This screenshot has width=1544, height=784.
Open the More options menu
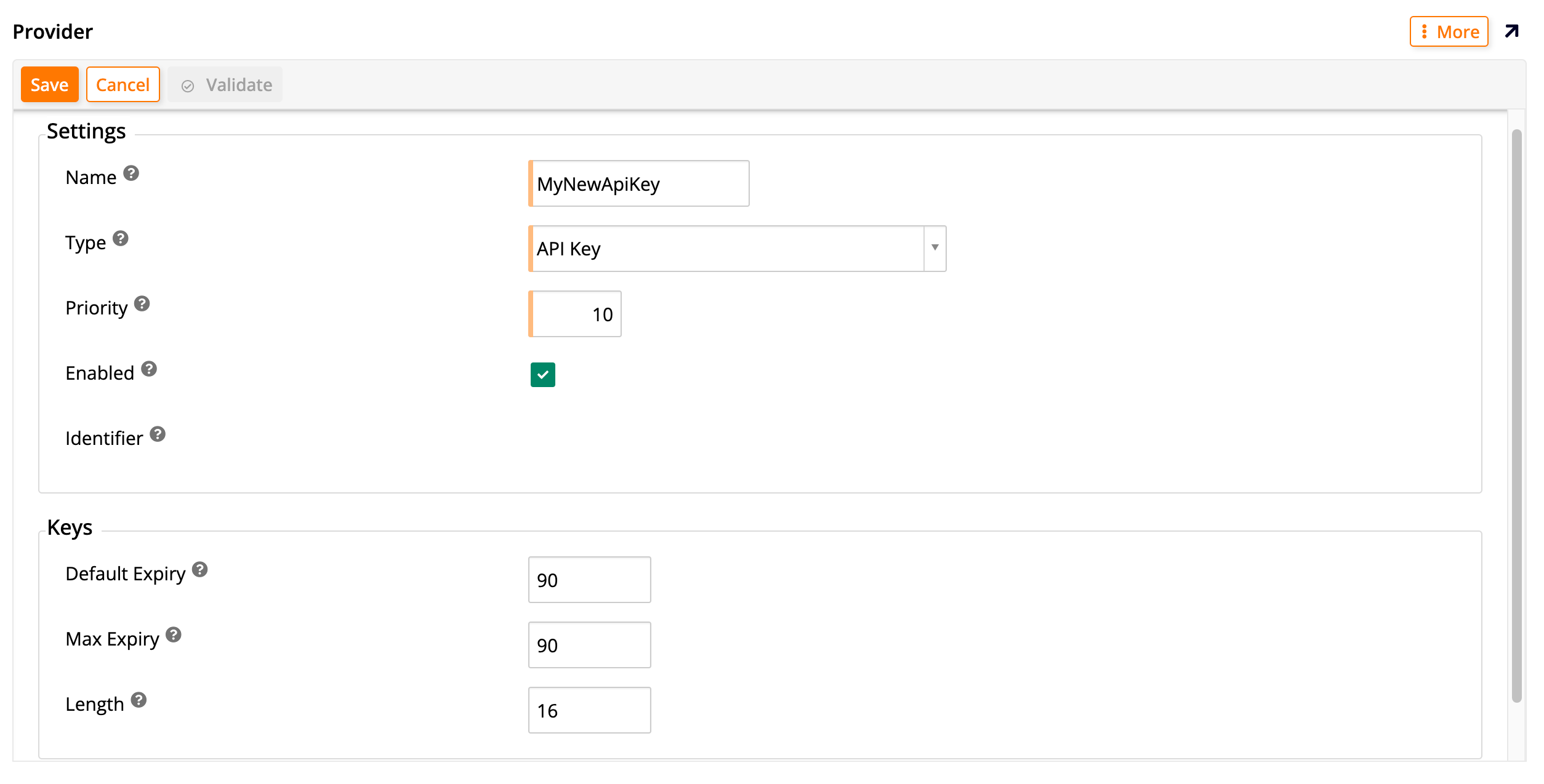tap(1449, 31)
